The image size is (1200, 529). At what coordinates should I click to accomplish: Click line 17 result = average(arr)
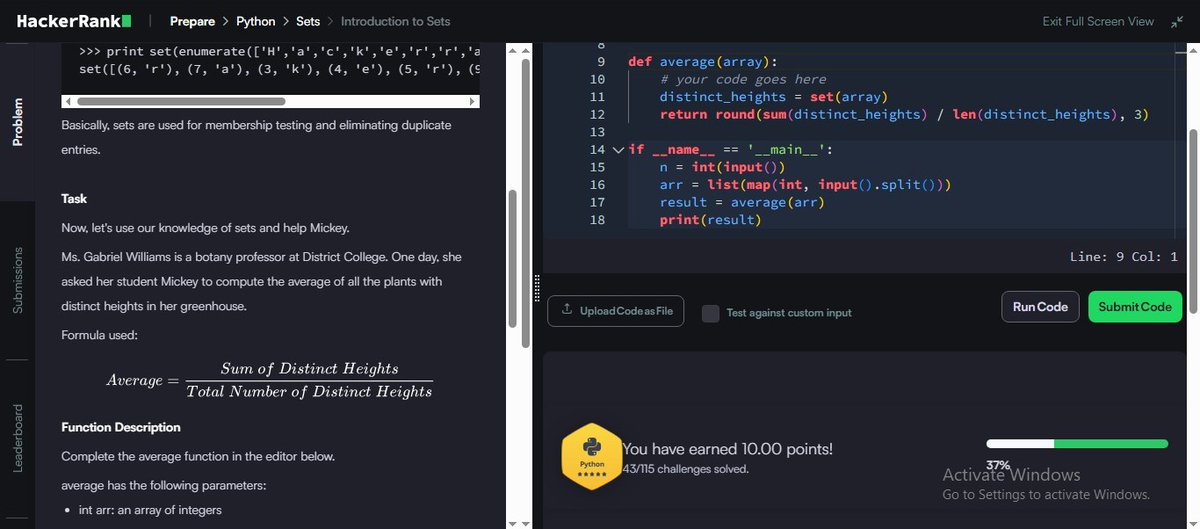pos(740,202)
